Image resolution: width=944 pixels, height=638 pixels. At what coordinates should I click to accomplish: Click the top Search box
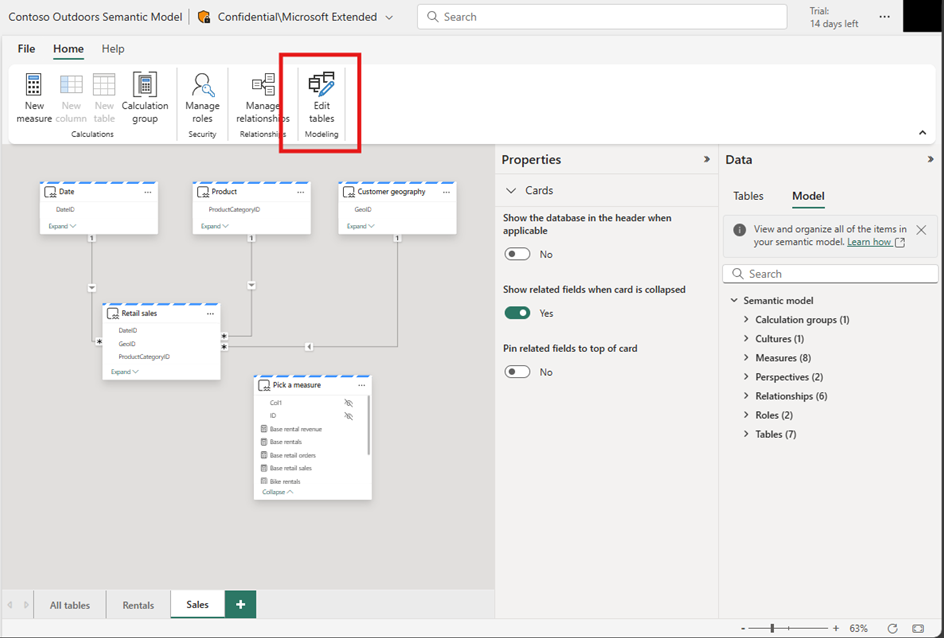coord(602,17)
